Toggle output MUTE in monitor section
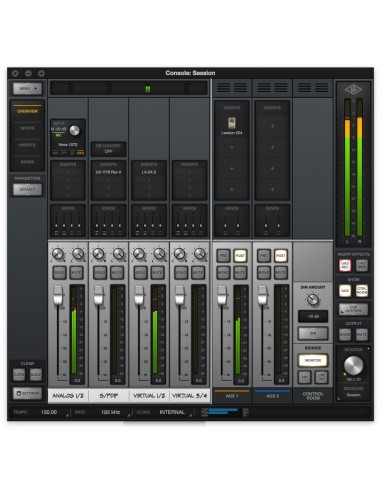381x492 pixels. pyautogui.click(x=362, y=334)
